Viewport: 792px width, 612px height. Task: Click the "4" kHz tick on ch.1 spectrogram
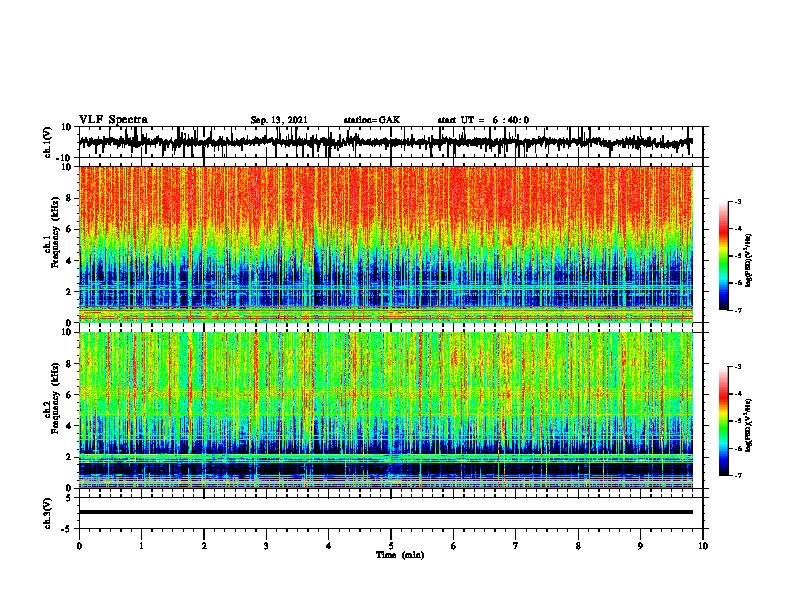69,261
